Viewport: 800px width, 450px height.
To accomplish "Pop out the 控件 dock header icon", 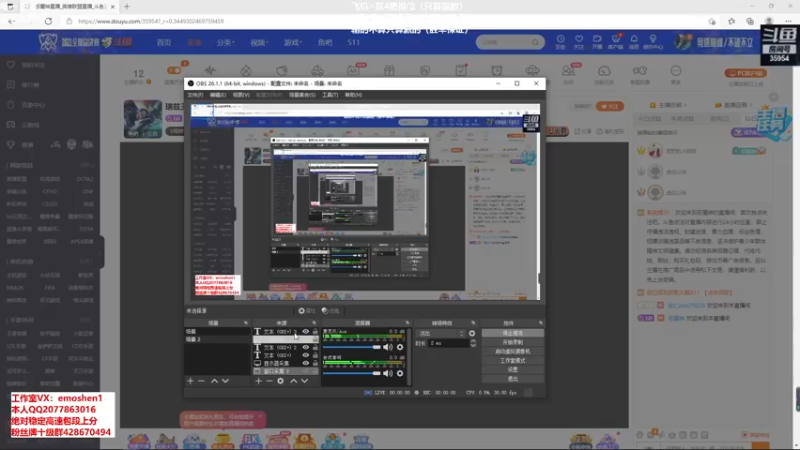I will (541, 323).
